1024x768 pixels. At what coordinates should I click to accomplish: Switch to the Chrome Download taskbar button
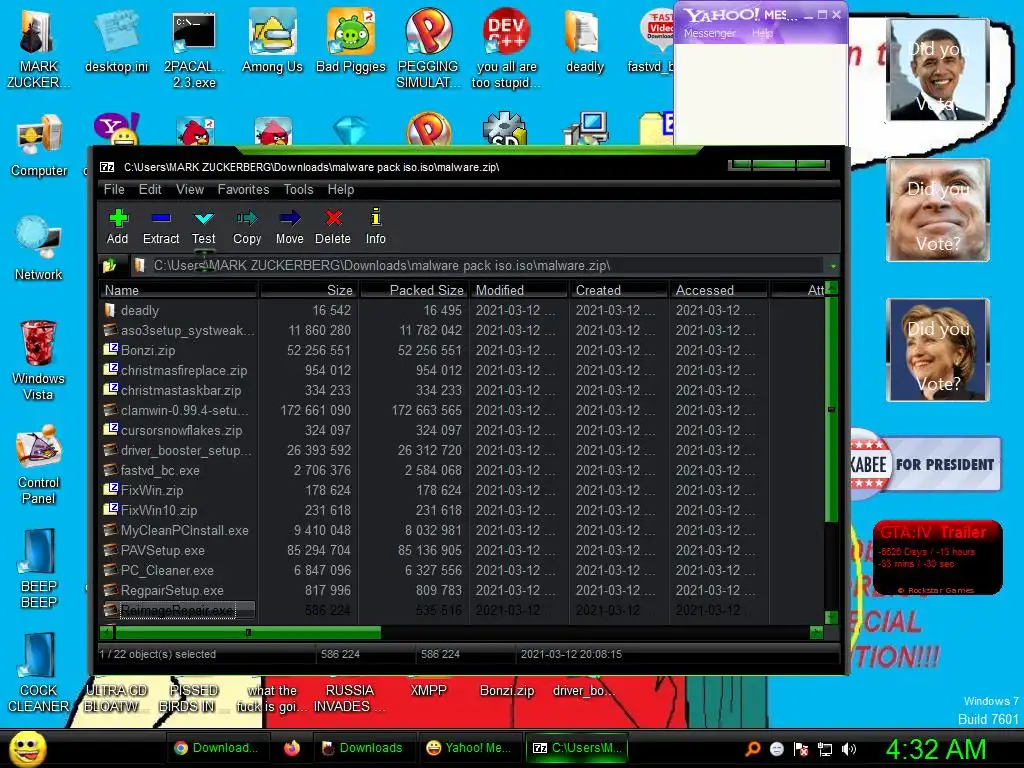[216, 748]
